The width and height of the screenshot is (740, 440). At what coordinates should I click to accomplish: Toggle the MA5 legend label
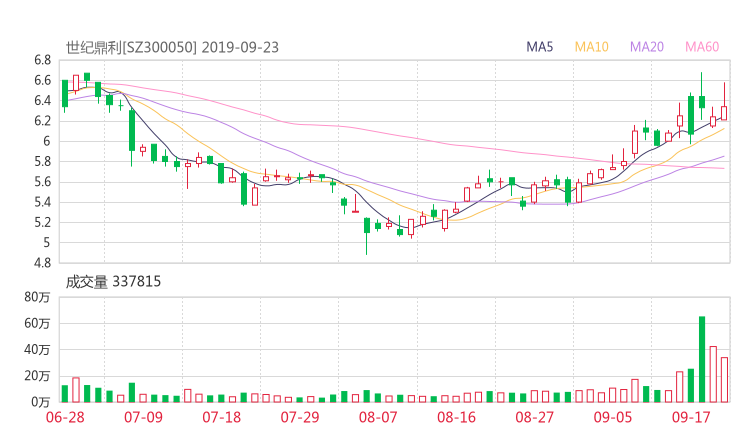coord(541,47)
